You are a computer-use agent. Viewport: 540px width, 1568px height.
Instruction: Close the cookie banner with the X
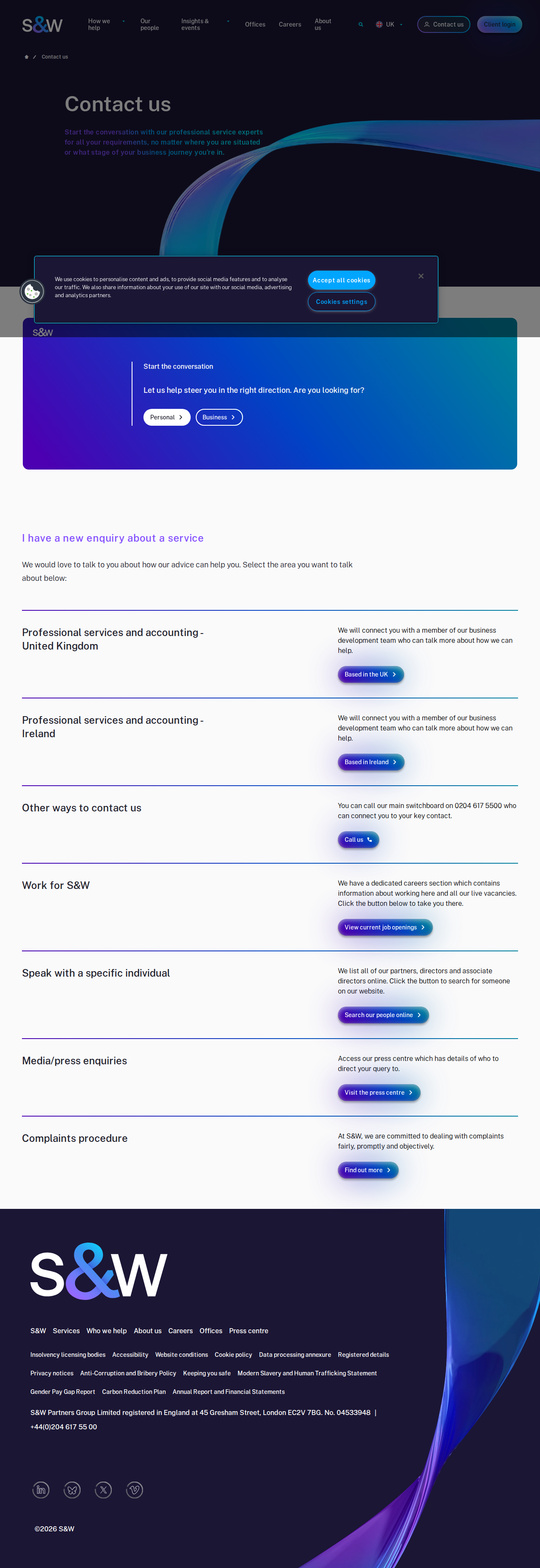pos(421,277)
